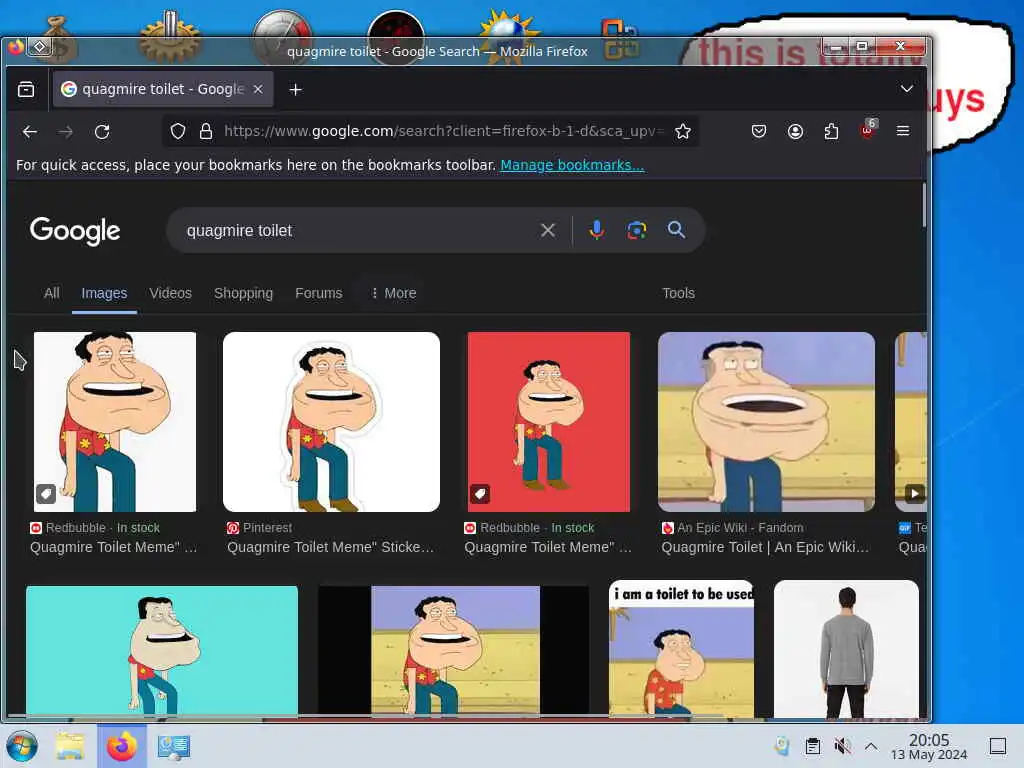Submit search with magnifier icon
This screenshot has width=1024, height=768.
(676, 230)
